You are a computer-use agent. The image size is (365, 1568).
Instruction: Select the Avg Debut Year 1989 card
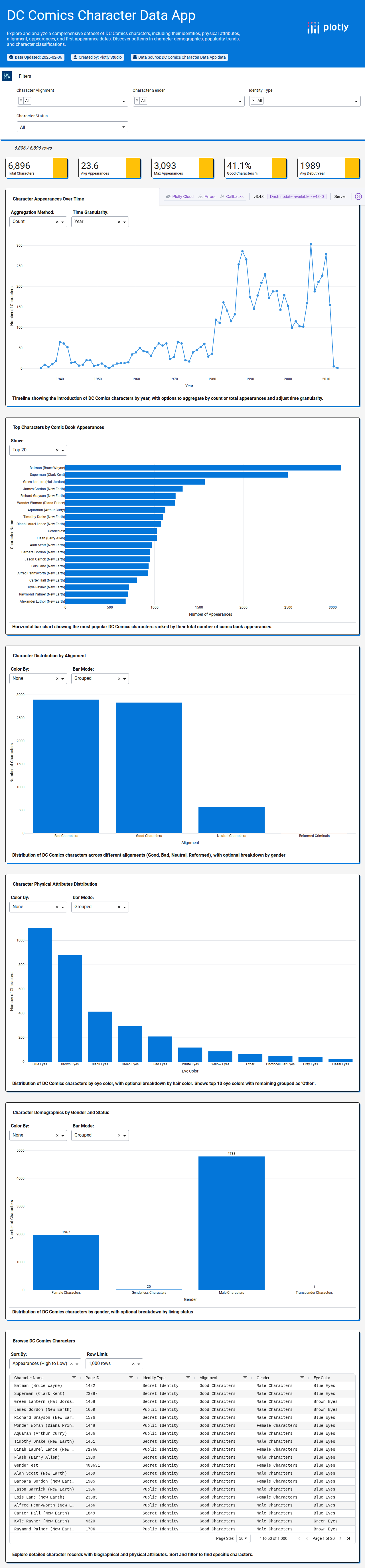click(x=328, y=168)
